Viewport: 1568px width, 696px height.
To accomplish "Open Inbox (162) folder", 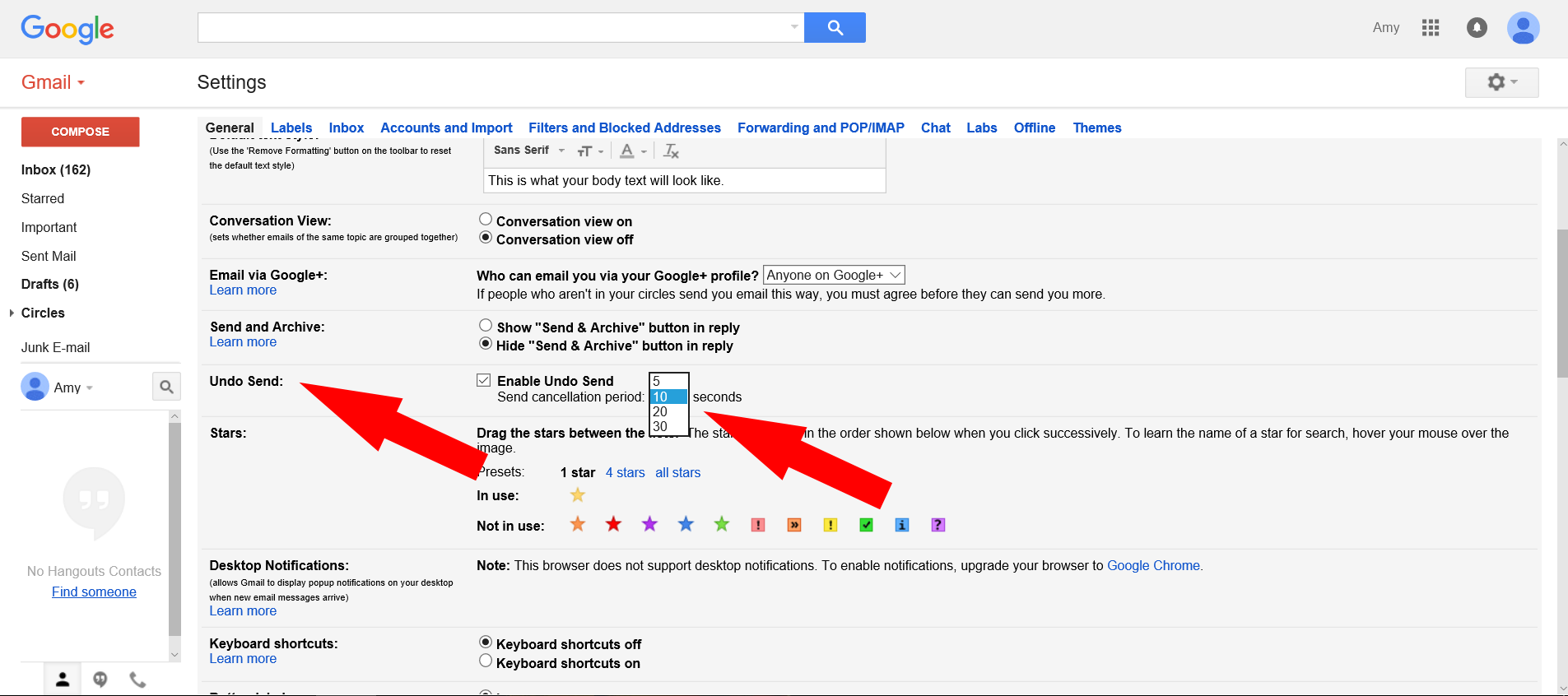I will pos(56,169).
